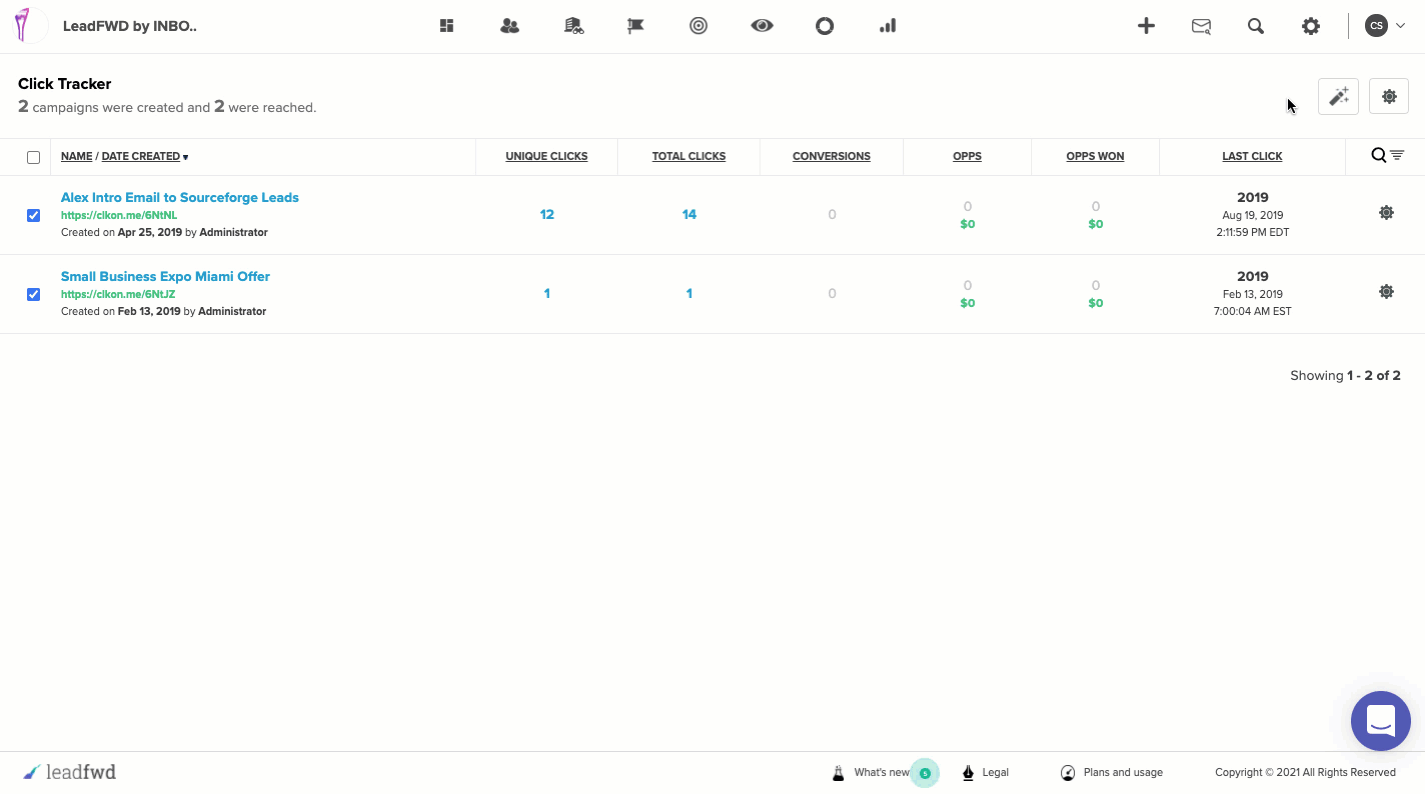Click the plus add-new icon
Viewport: 1425px width, 794px height.
point(1146,26)
